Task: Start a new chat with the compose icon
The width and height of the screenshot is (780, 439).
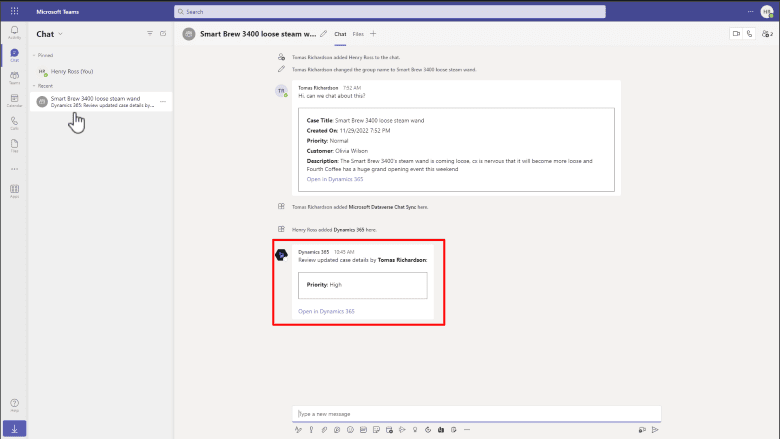Action: coord(163,33)
